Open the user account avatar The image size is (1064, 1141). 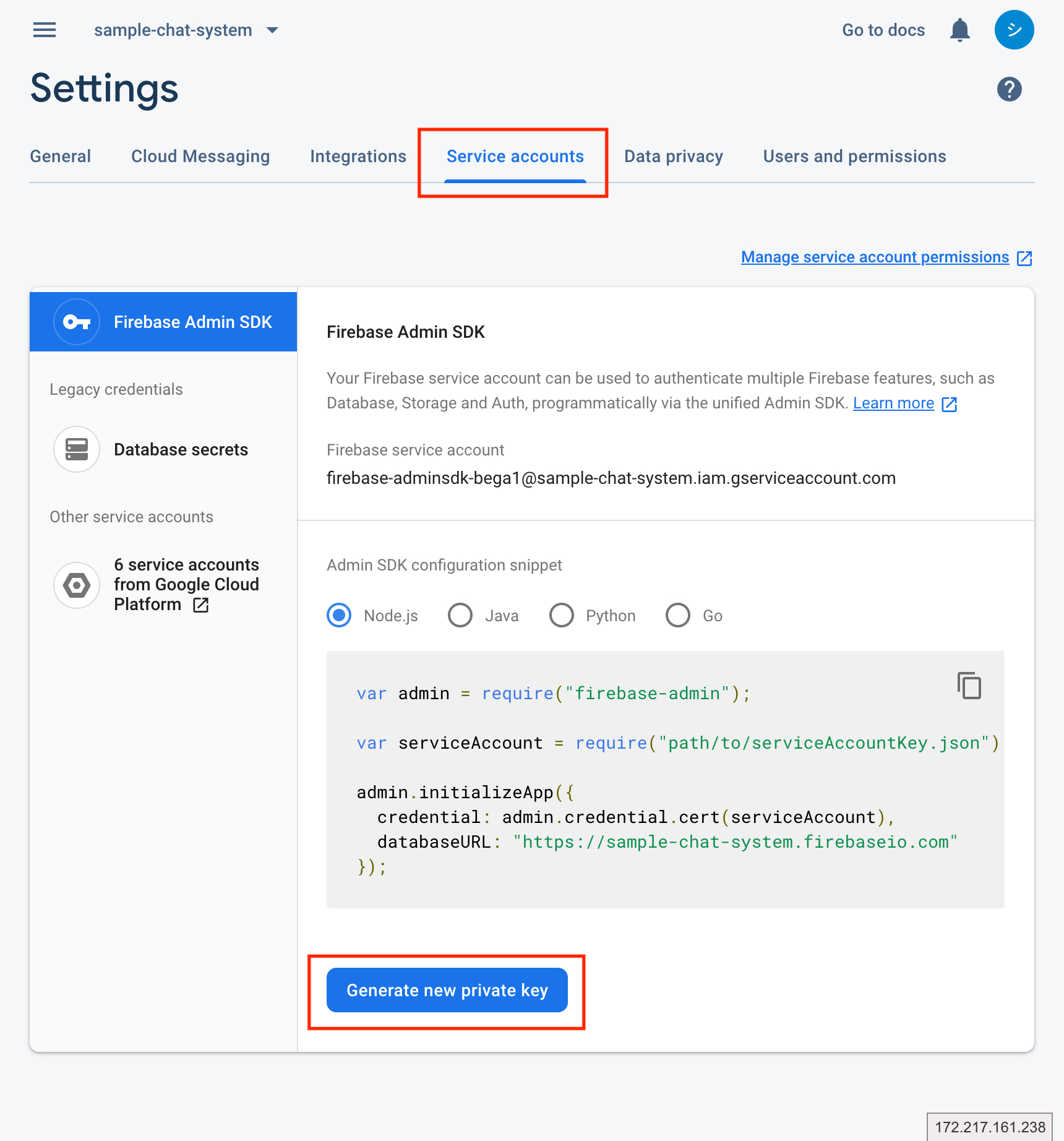tap(1014, 30)
